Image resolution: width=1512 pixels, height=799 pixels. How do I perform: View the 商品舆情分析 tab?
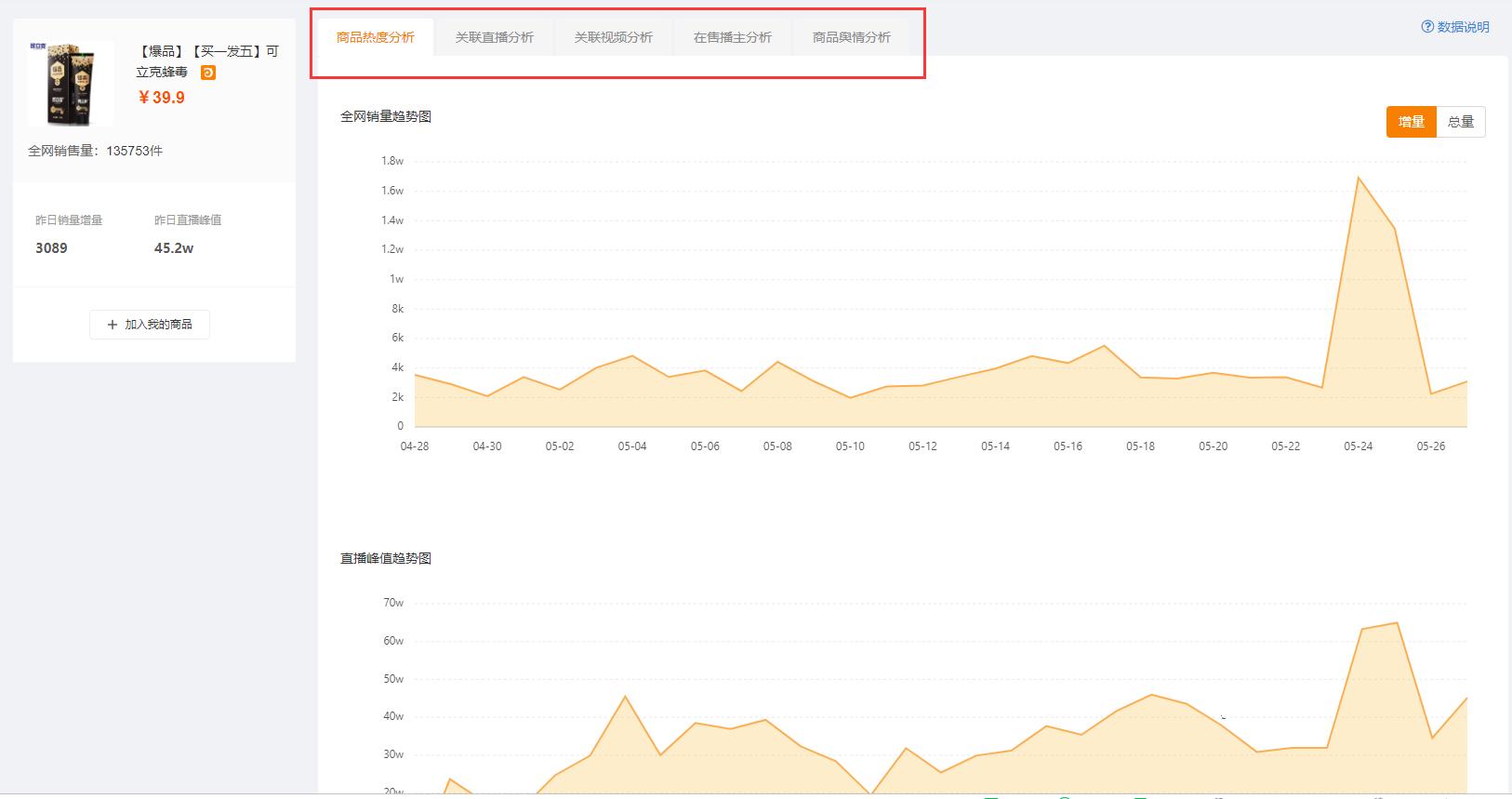point(851,38)
